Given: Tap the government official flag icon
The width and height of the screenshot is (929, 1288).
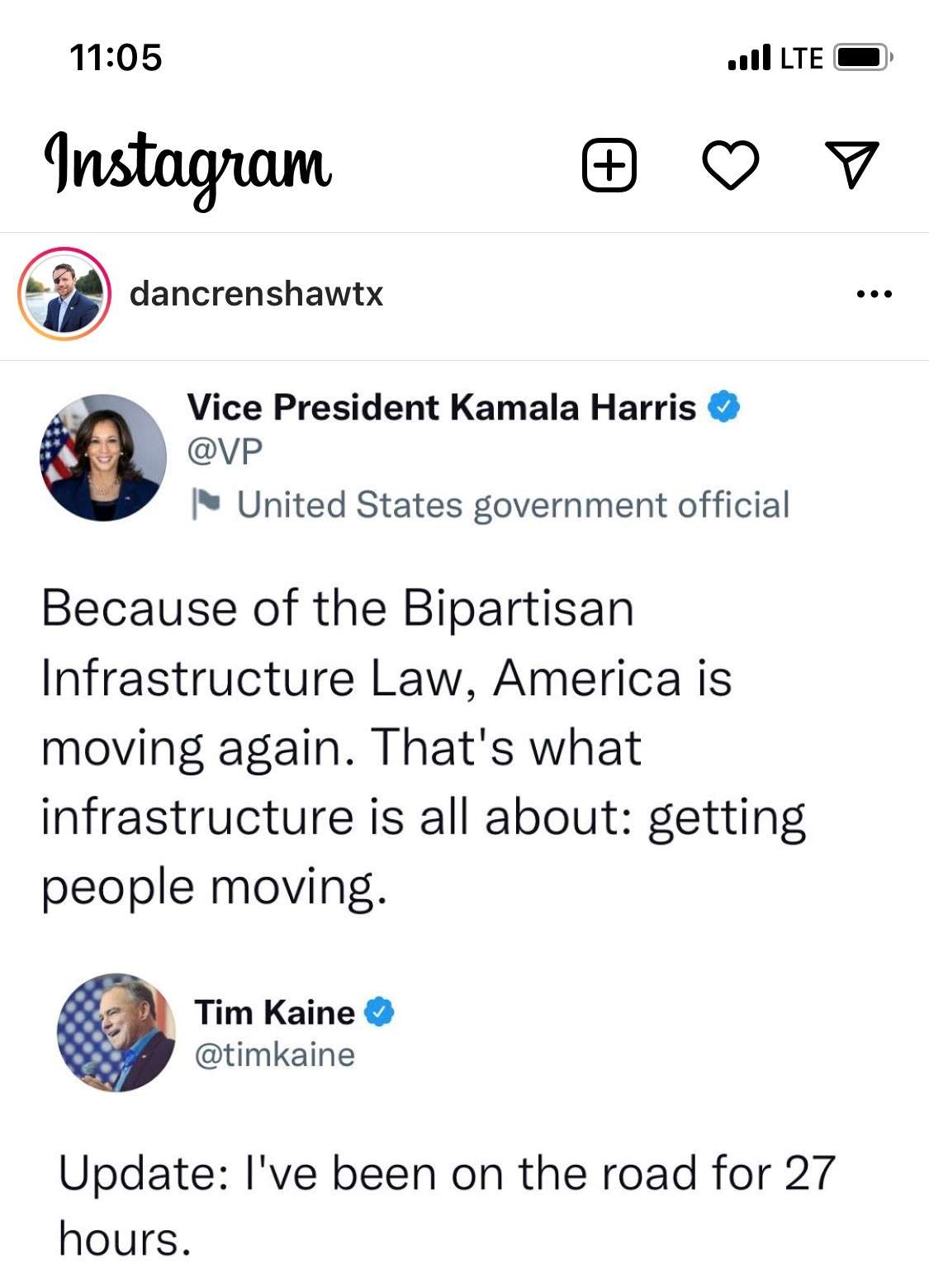Looking at the screenshot, I should (205, 503).
